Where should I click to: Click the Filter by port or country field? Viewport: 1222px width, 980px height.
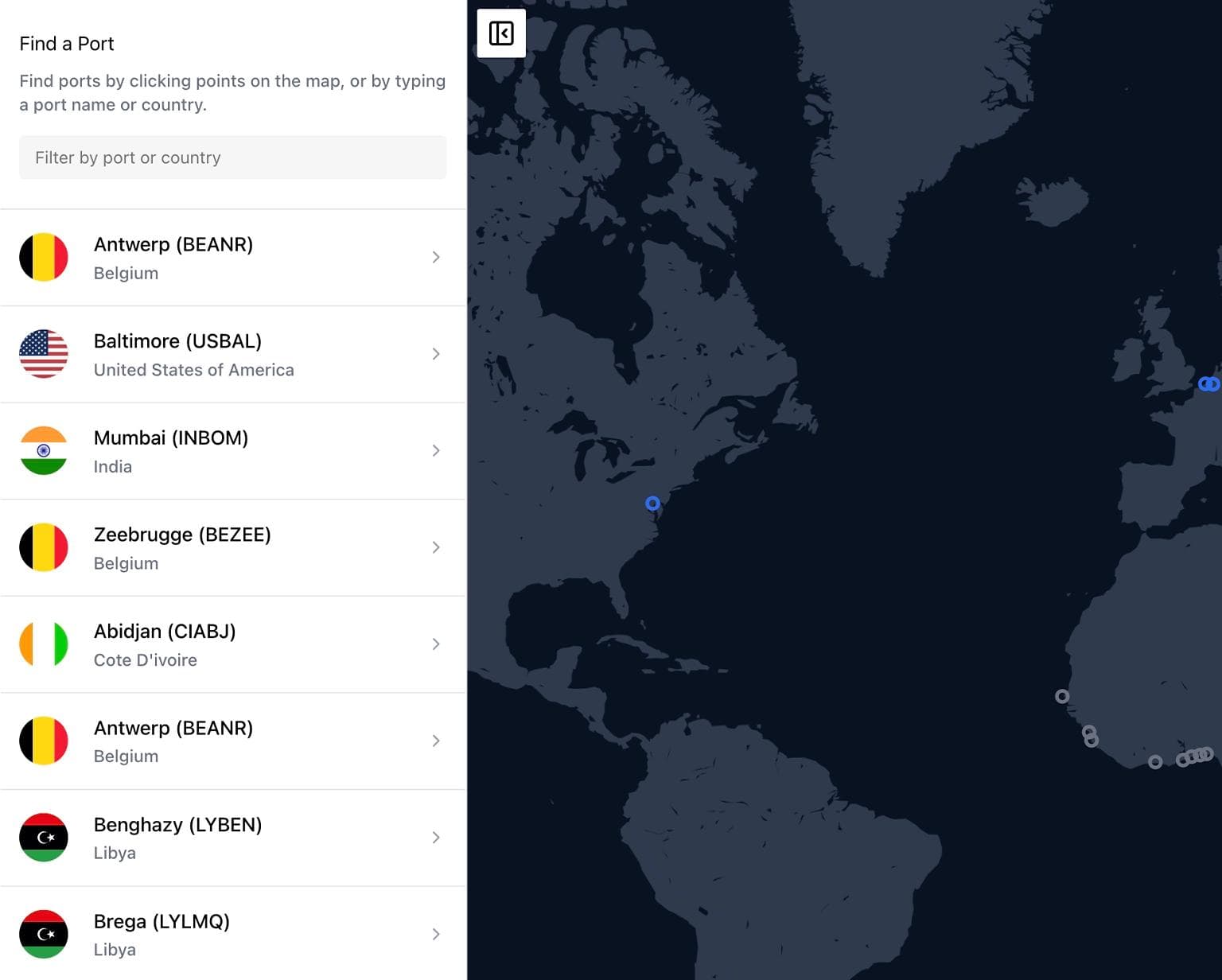coord(232,157)
